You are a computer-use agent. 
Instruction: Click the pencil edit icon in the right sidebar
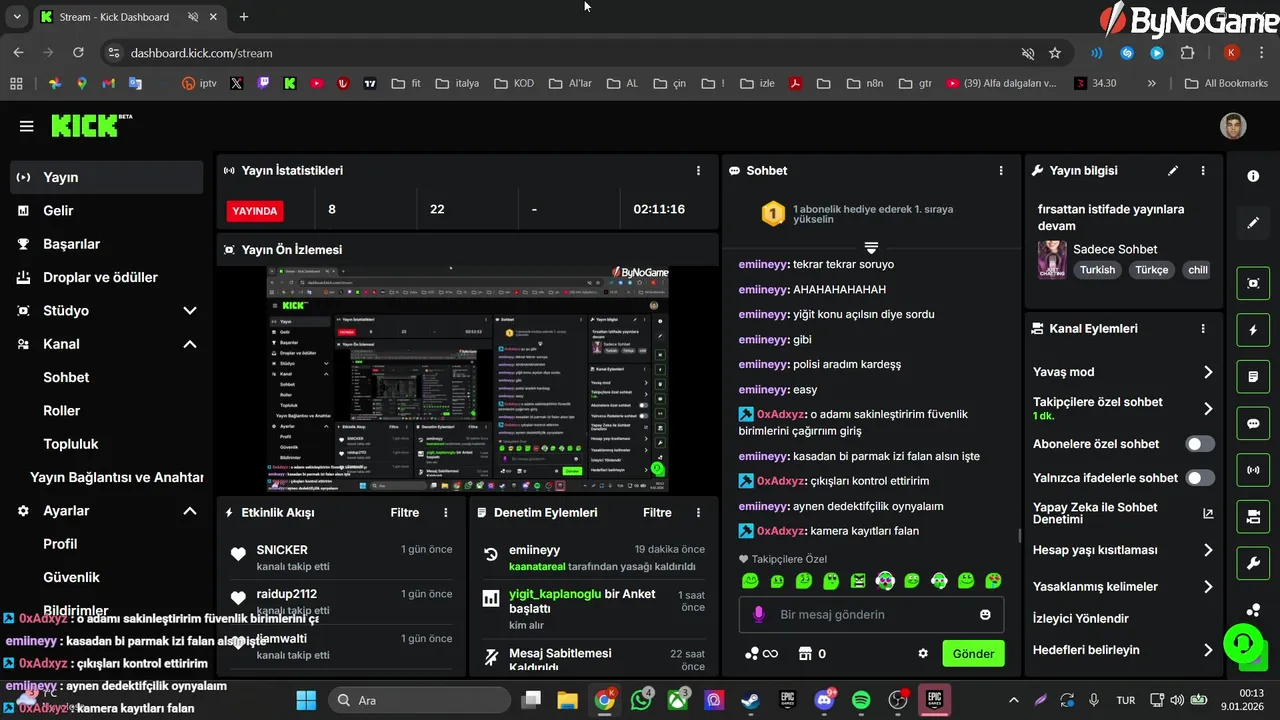point(1253,223)
